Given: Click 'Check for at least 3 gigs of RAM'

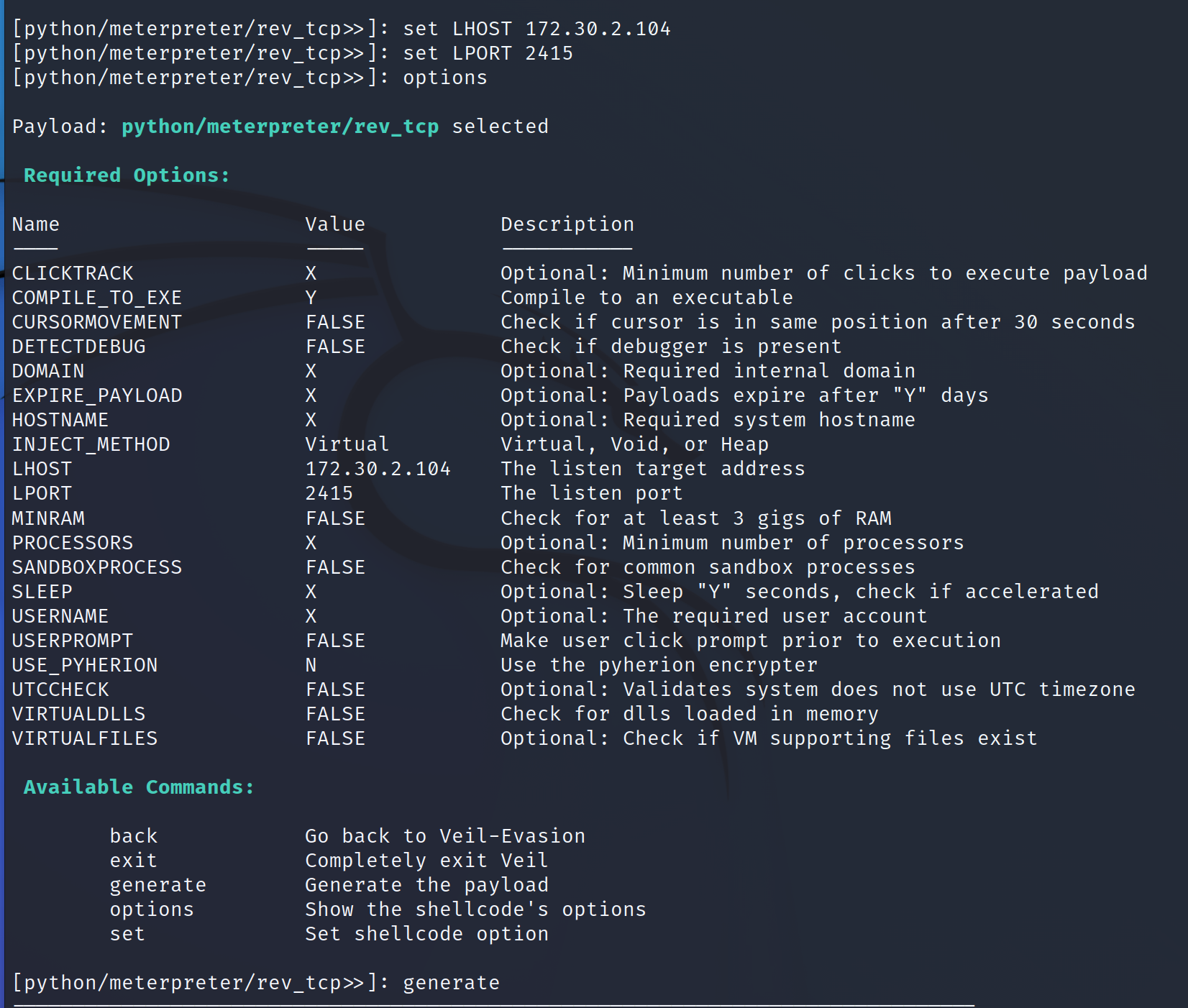Looking at the screenshot, I should point(695,518).
